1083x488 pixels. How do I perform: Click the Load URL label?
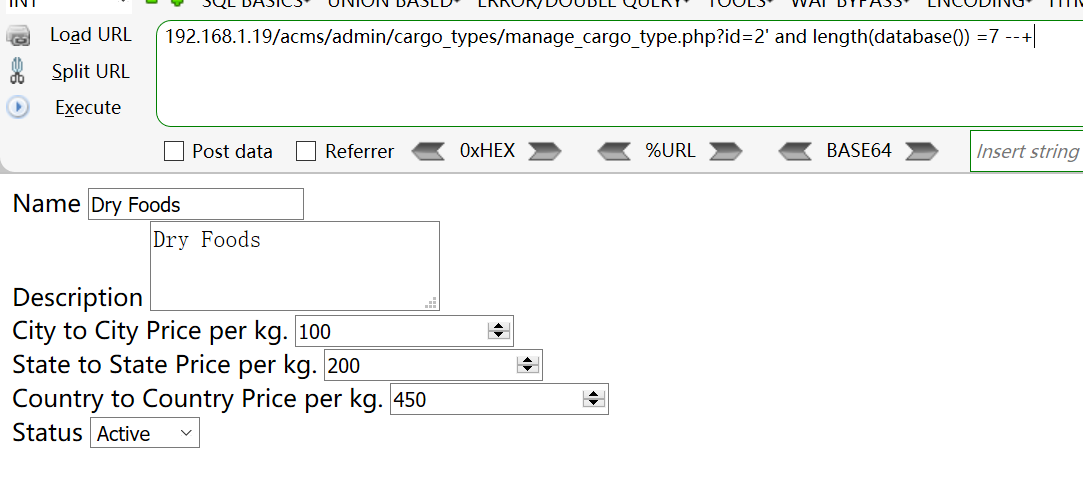tap(90, 35)
